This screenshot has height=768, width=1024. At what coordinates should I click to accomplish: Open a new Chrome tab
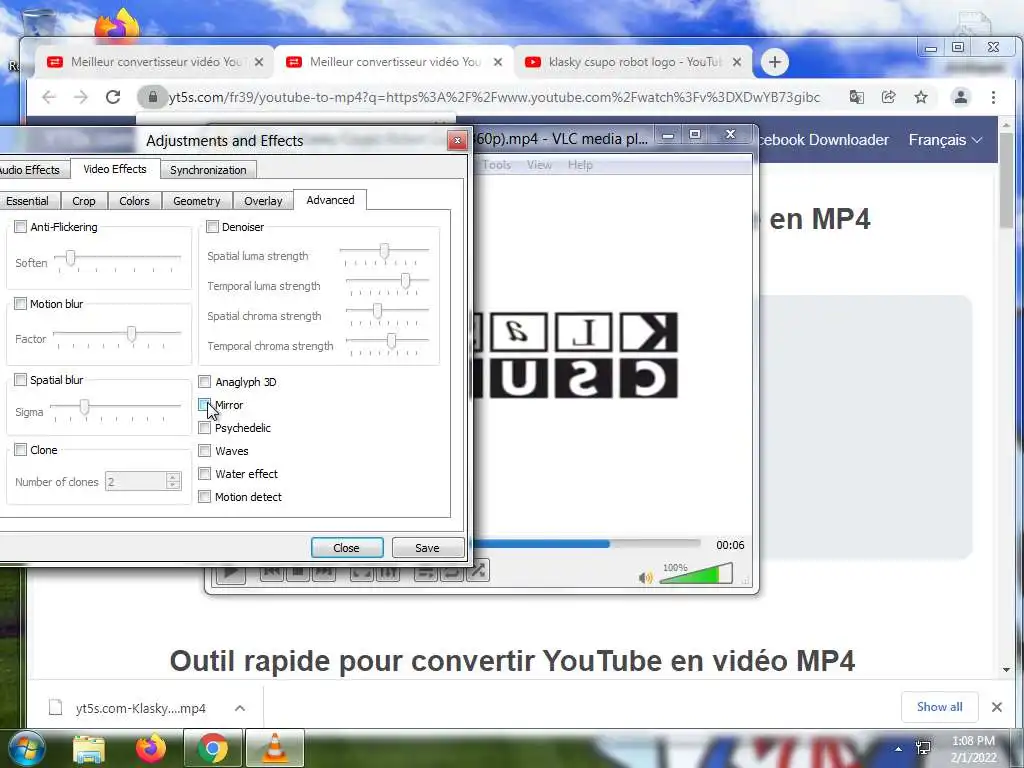coord(775,62)
